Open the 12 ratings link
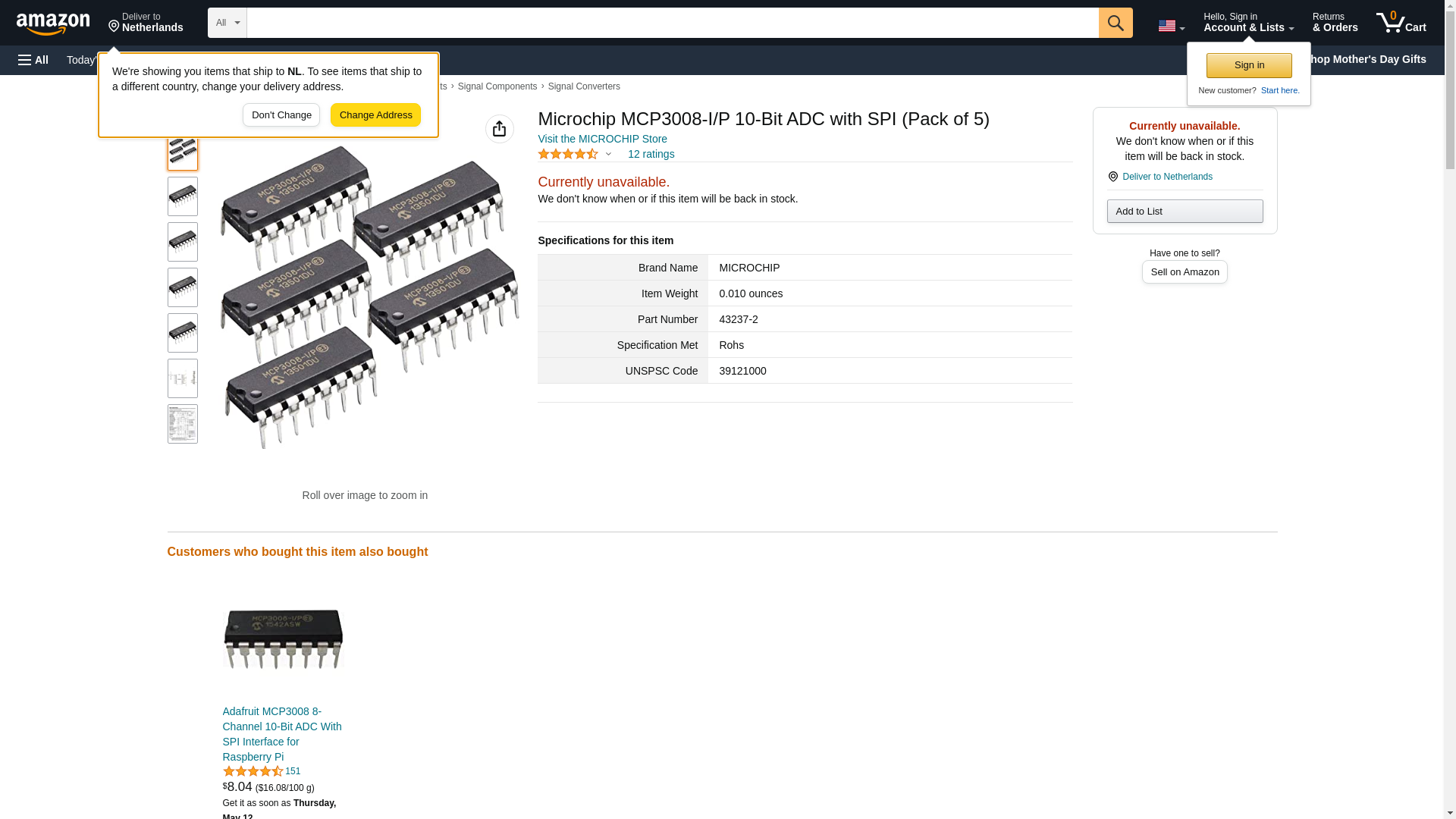 651,154
